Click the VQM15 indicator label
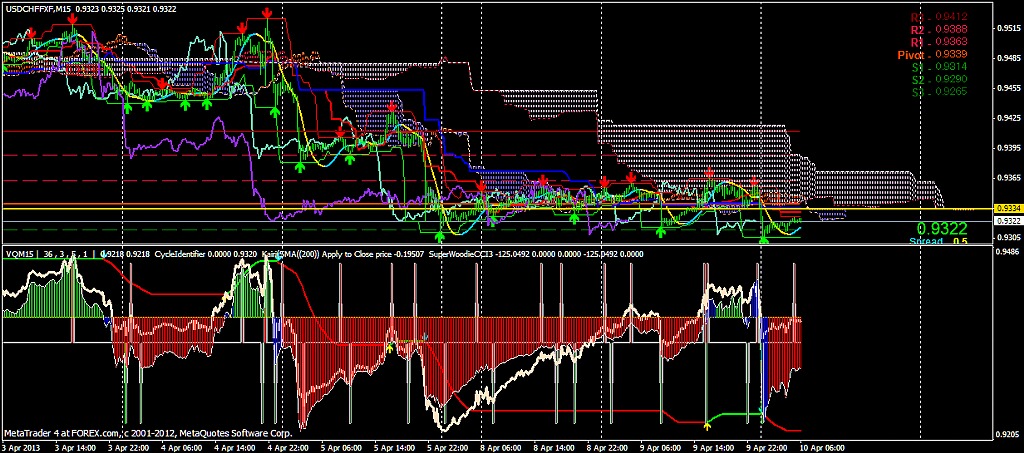This screenshot has height=453, width=1024. [x=18, y=254]
